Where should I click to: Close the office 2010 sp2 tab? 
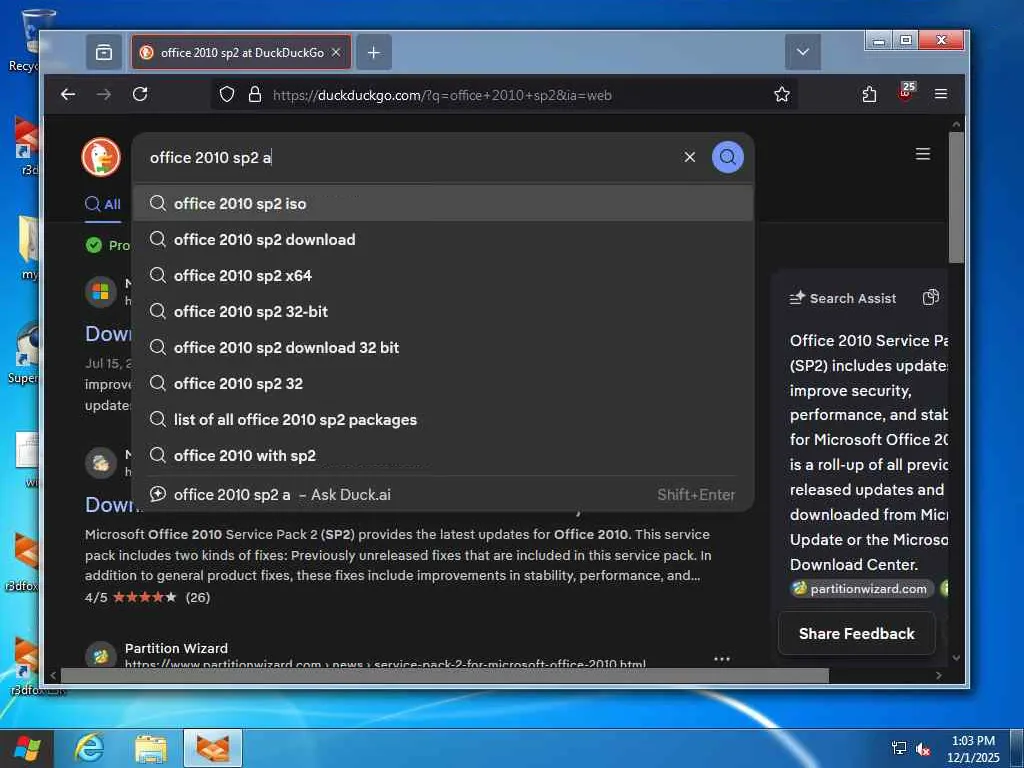(x=336, y=53)
